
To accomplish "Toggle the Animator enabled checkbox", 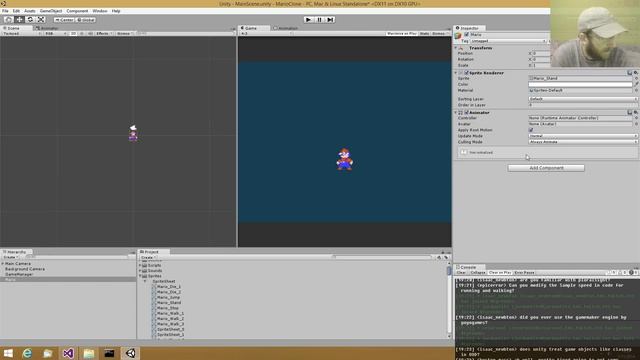I will tap(467, 113).
